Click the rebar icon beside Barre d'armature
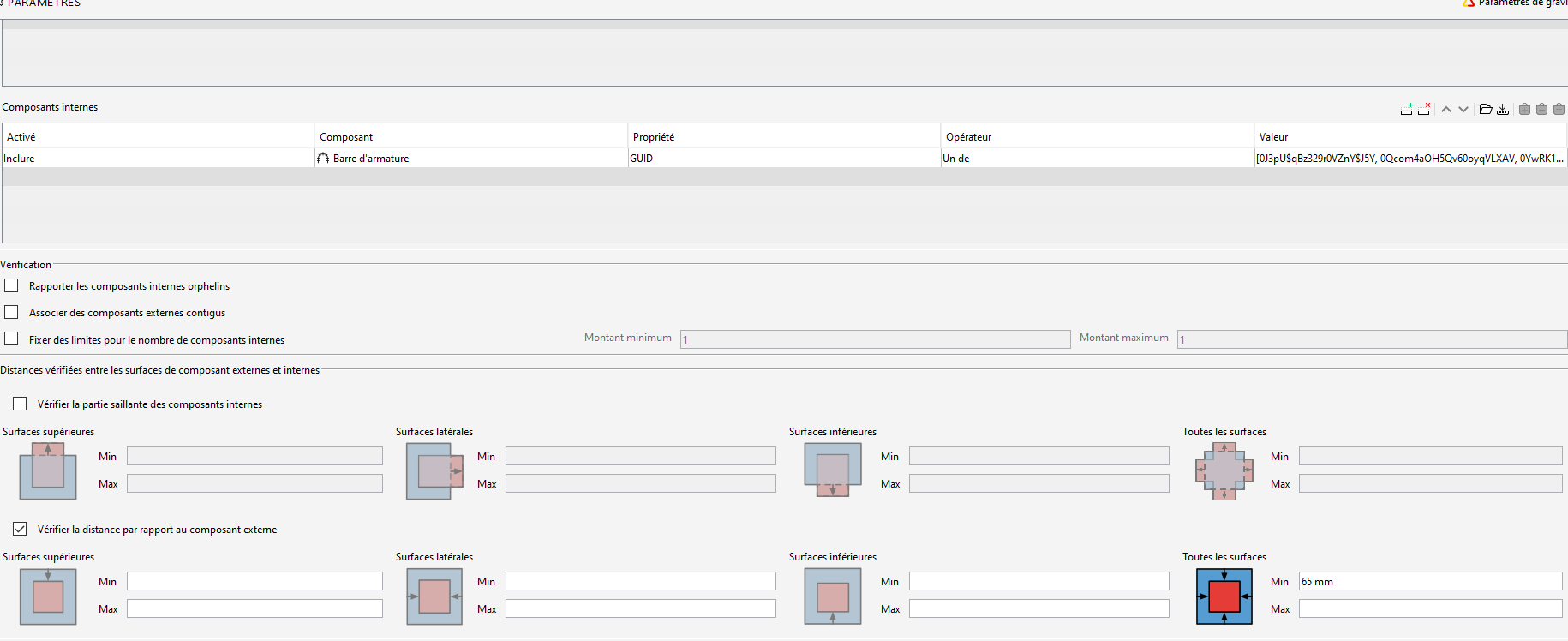 click(323, 159)
